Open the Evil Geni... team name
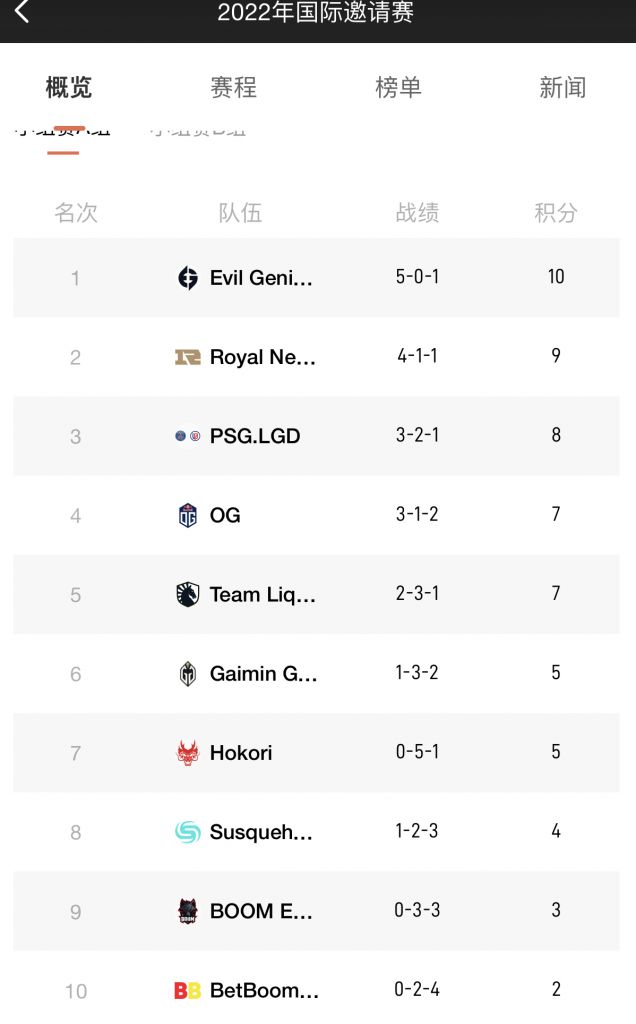This screenshot has width=636, height=1024. (x=261, y=278)
